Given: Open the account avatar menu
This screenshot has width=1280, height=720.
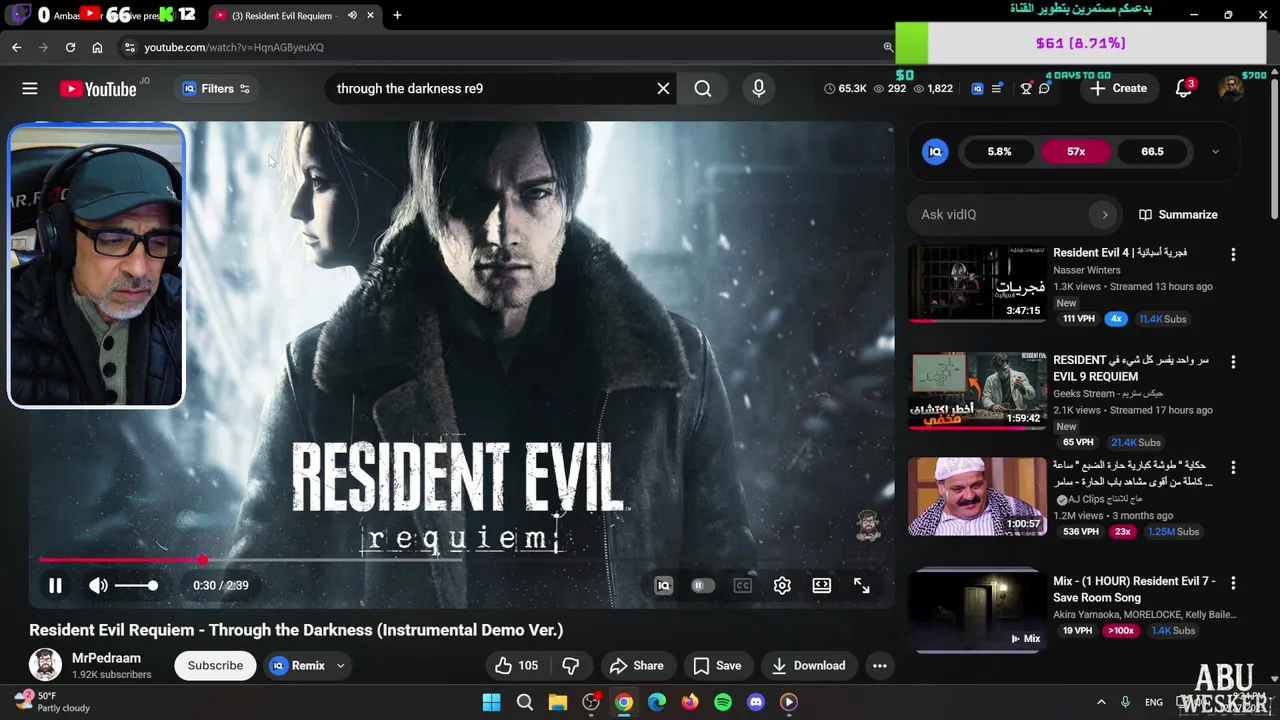Looking at the screenshot, I should click(x=1231, y=88).
